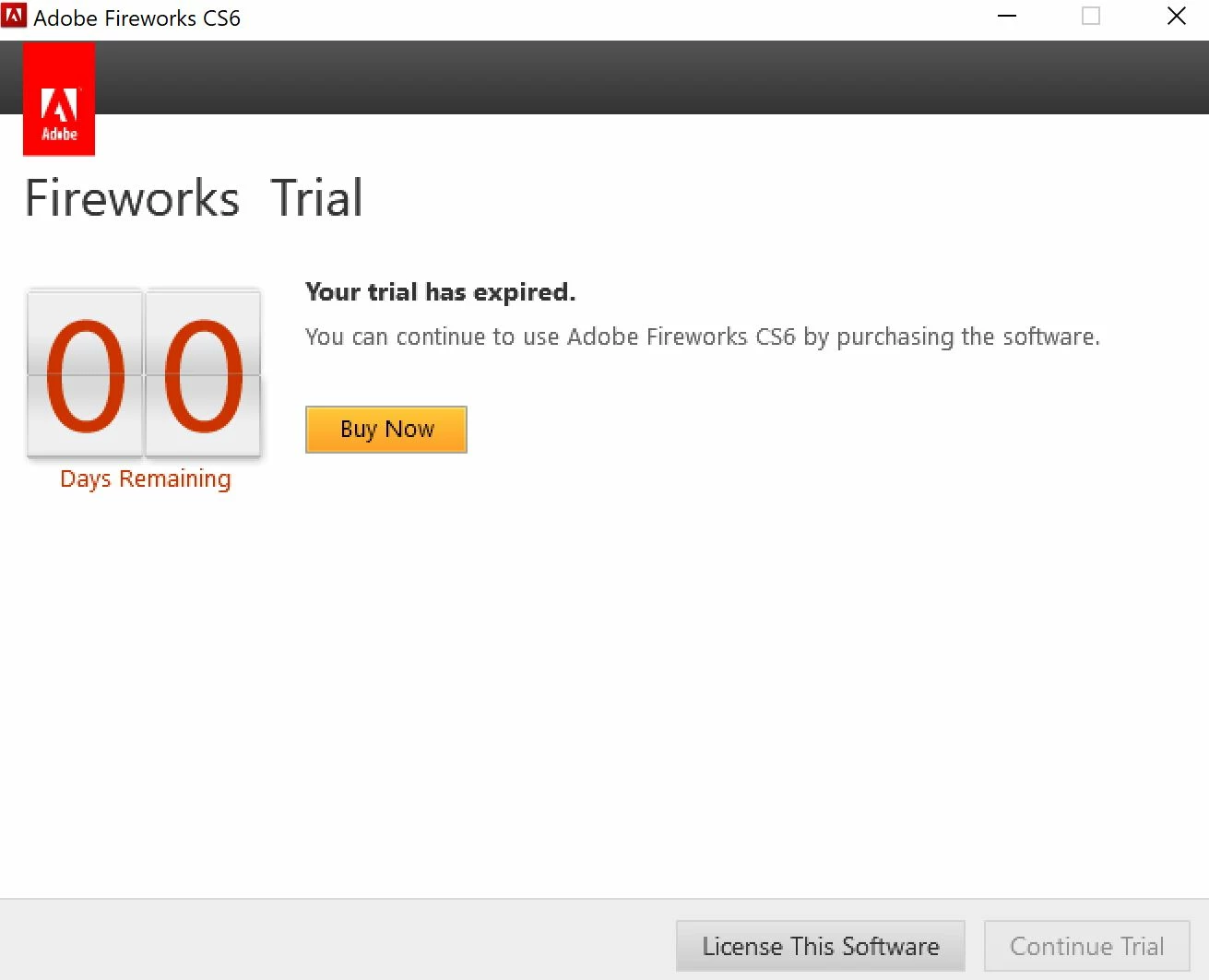
Task: Click the Adobe Fireworks title bar icon
Action: pos(14,16)
